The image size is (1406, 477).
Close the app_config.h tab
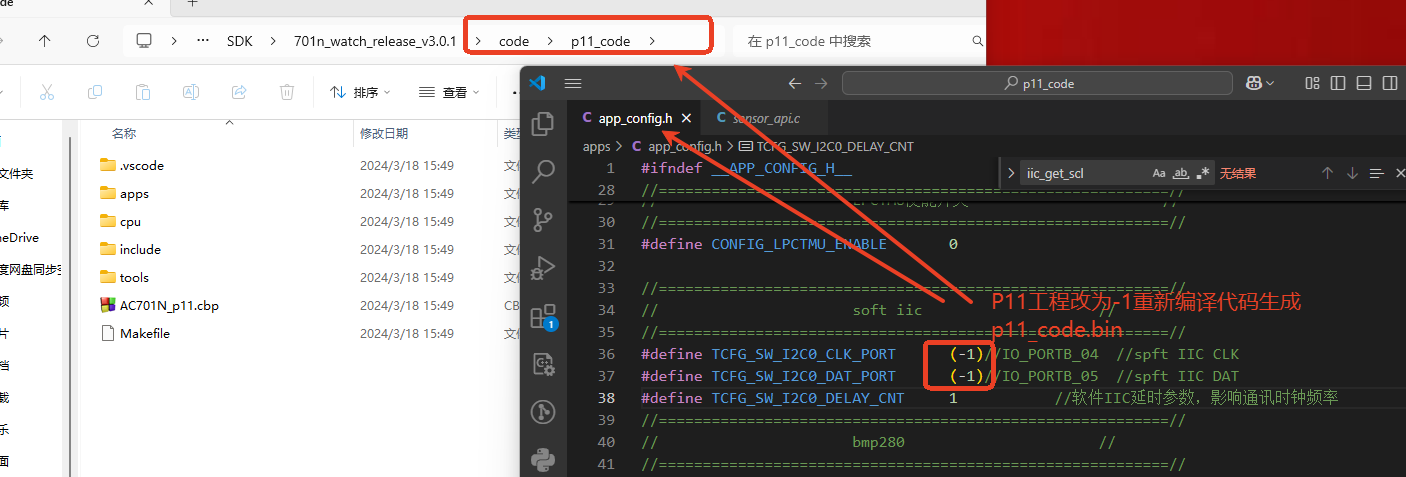coord(684,118)
